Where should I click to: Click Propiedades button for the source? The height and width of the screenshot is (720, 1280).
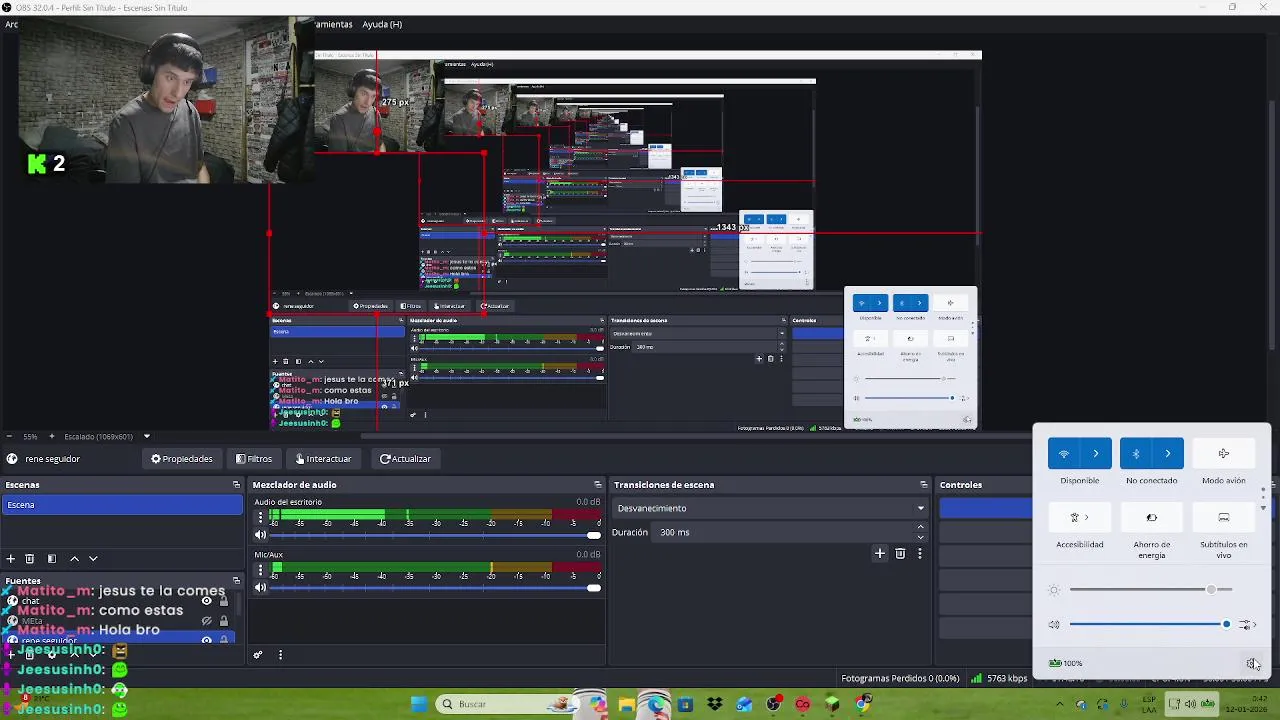pyautogui.click(x=182, y=459)
